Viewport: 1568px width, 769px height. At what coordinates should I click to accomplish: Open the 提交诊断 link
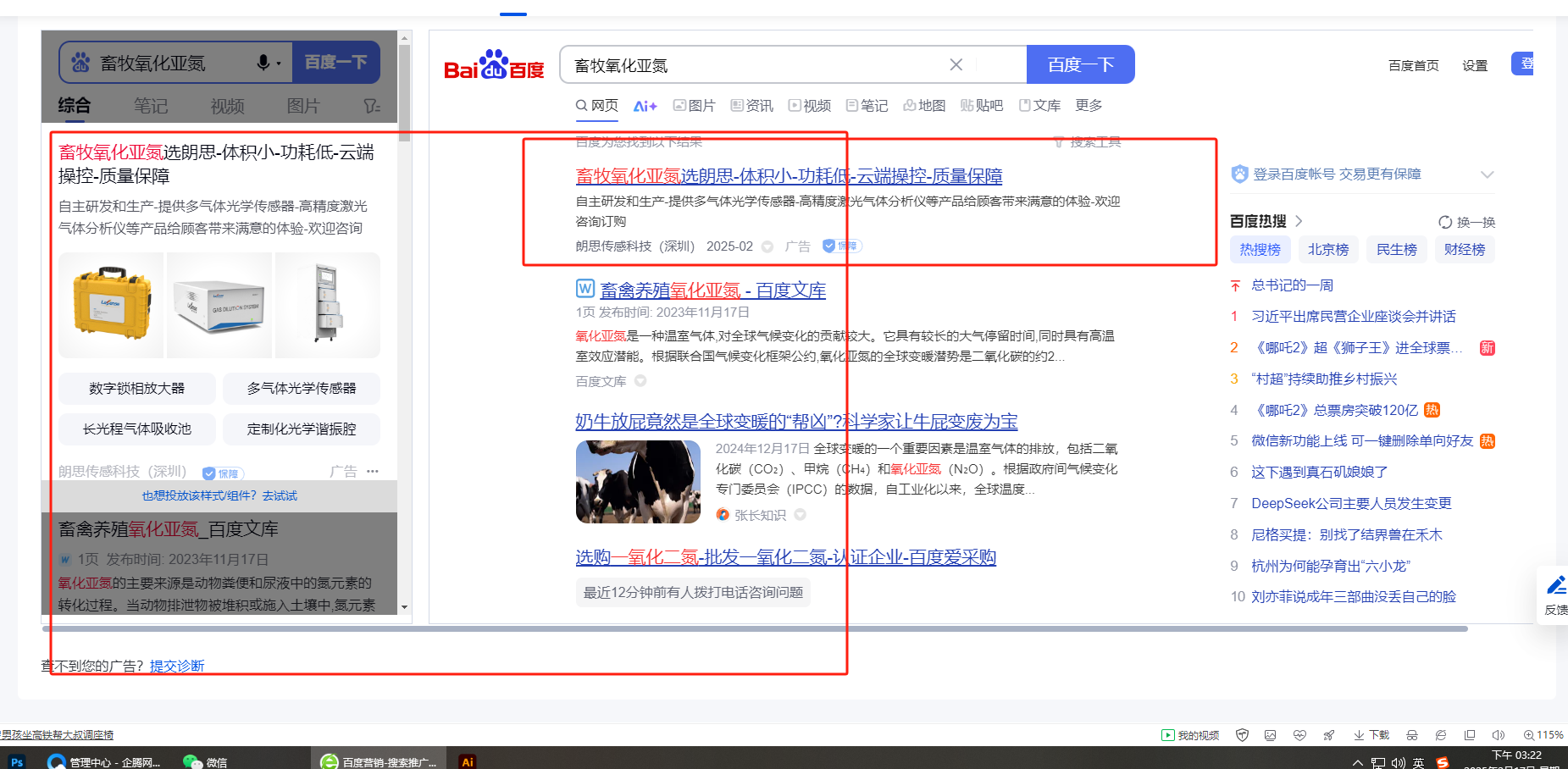coord(177,666)
